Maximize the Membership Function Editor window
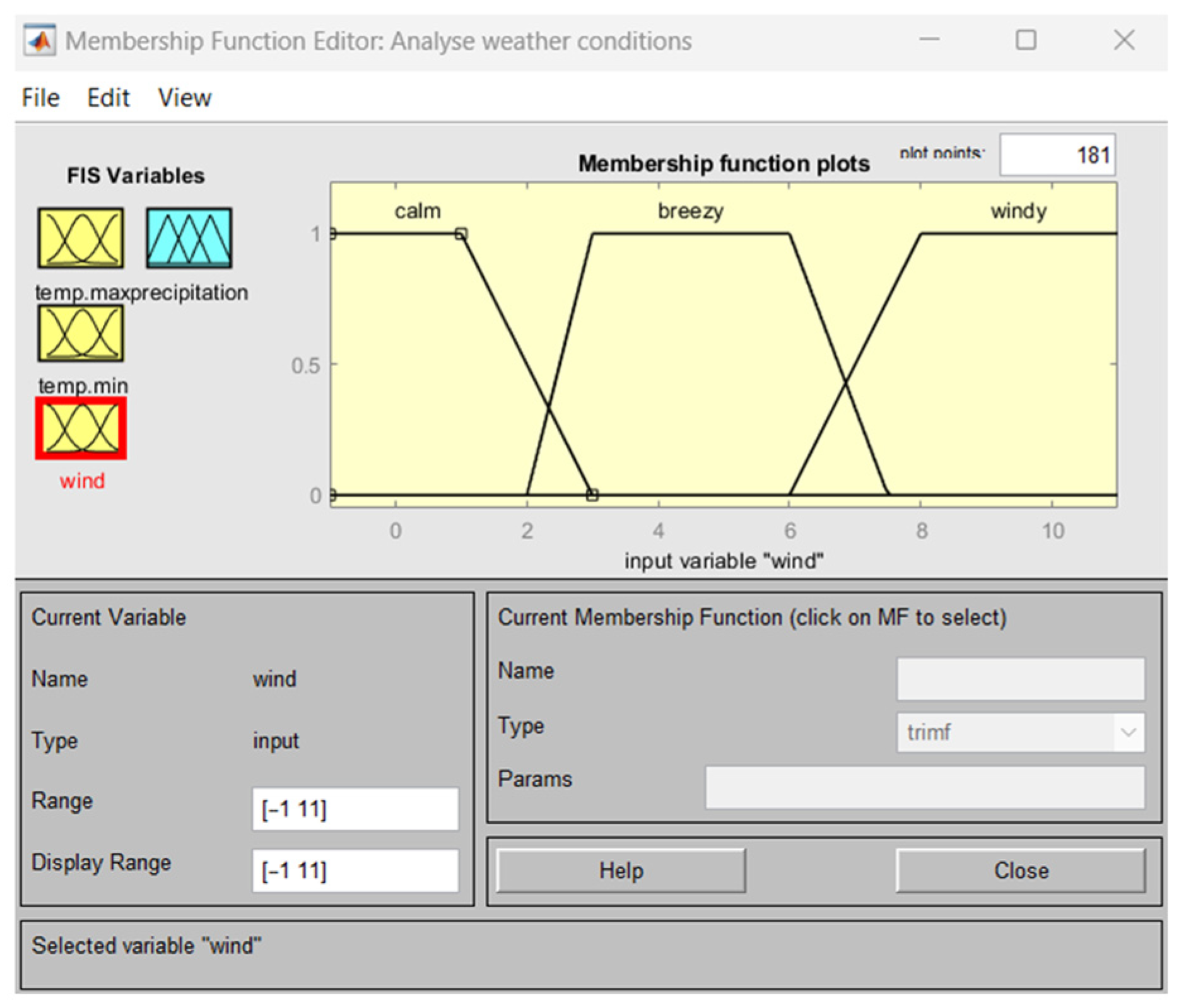 tap(1026, 40)
